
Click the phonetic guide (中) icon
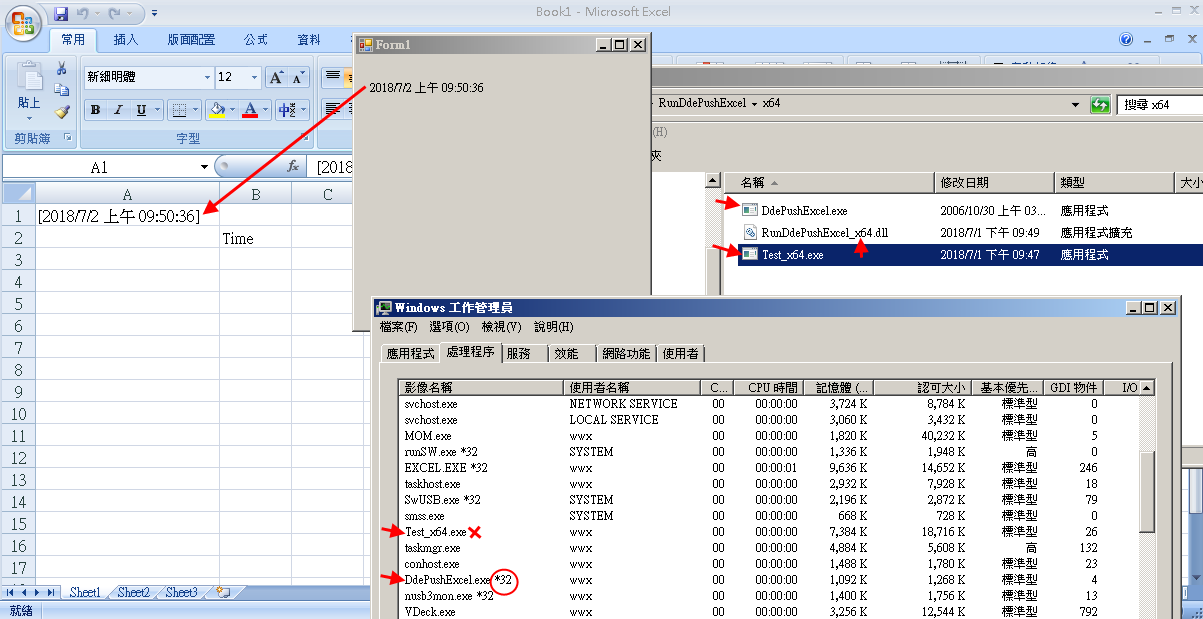[x=289, y=110]
